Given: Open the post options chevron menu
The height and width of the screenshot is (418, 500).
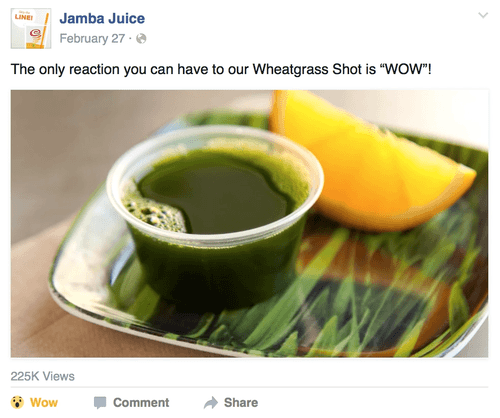Looking at the screenshot, I should [483, 15].
